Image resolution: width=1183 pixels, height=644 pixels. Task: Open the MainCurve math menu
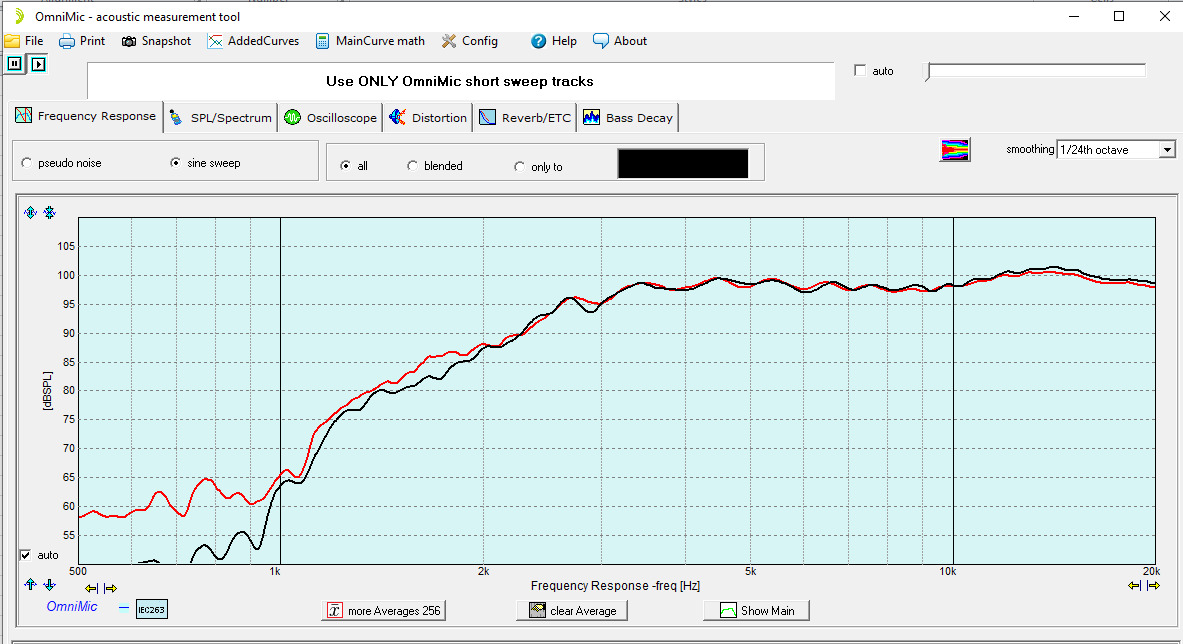tap(369, 41)
